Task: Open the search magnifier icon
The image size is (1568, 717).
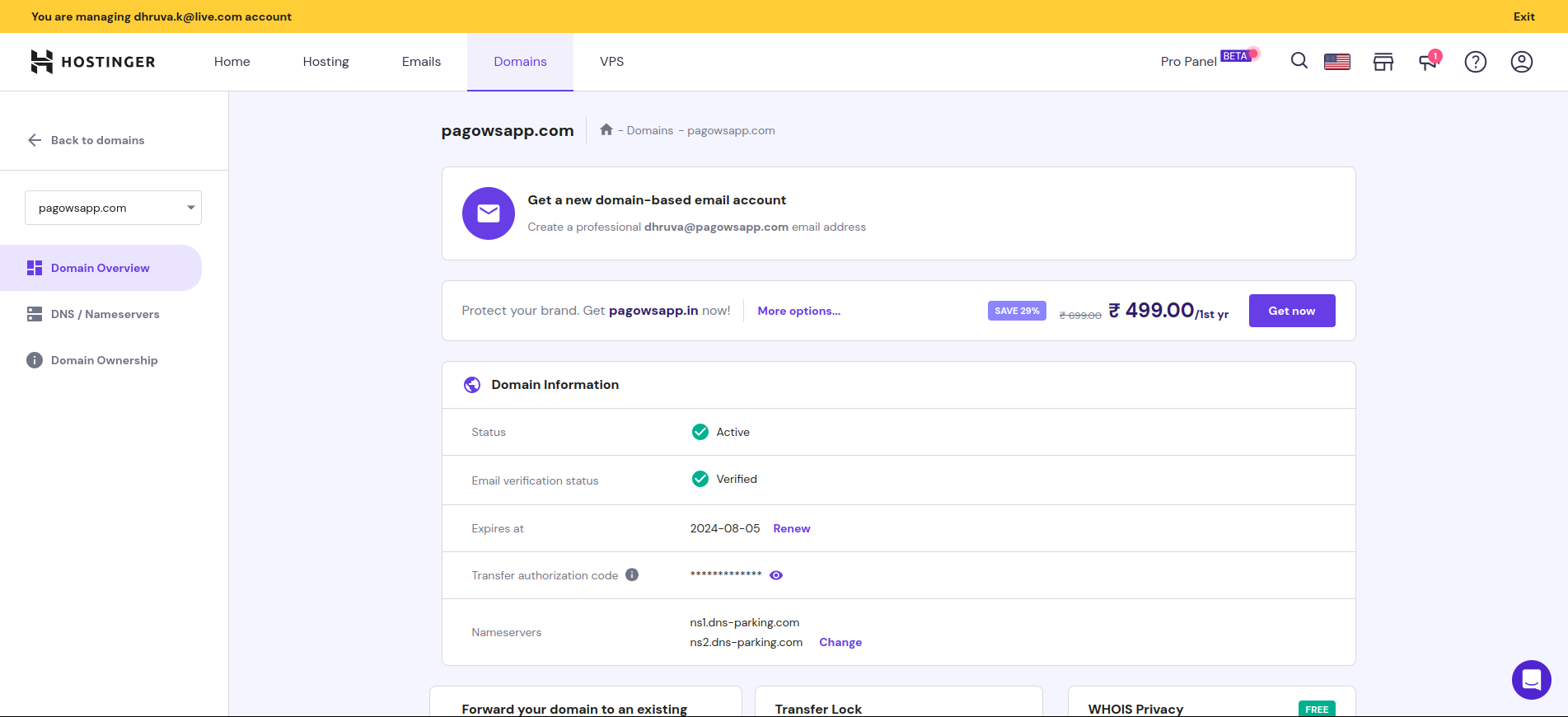Action: [x=1299, y=61]
